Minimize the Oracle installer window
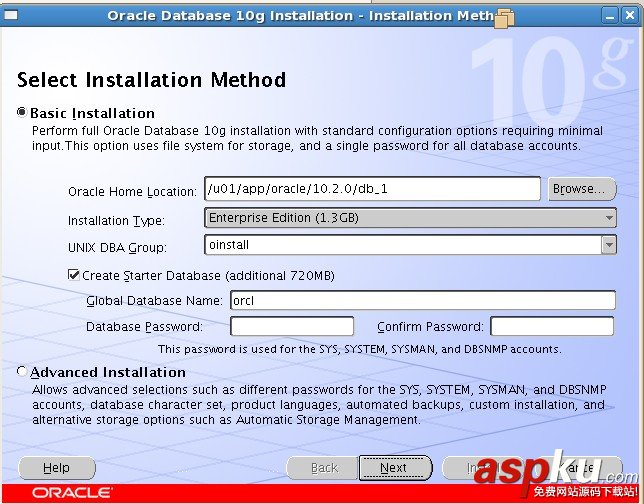This screenshot has width=644, height=504. point(611,16)
